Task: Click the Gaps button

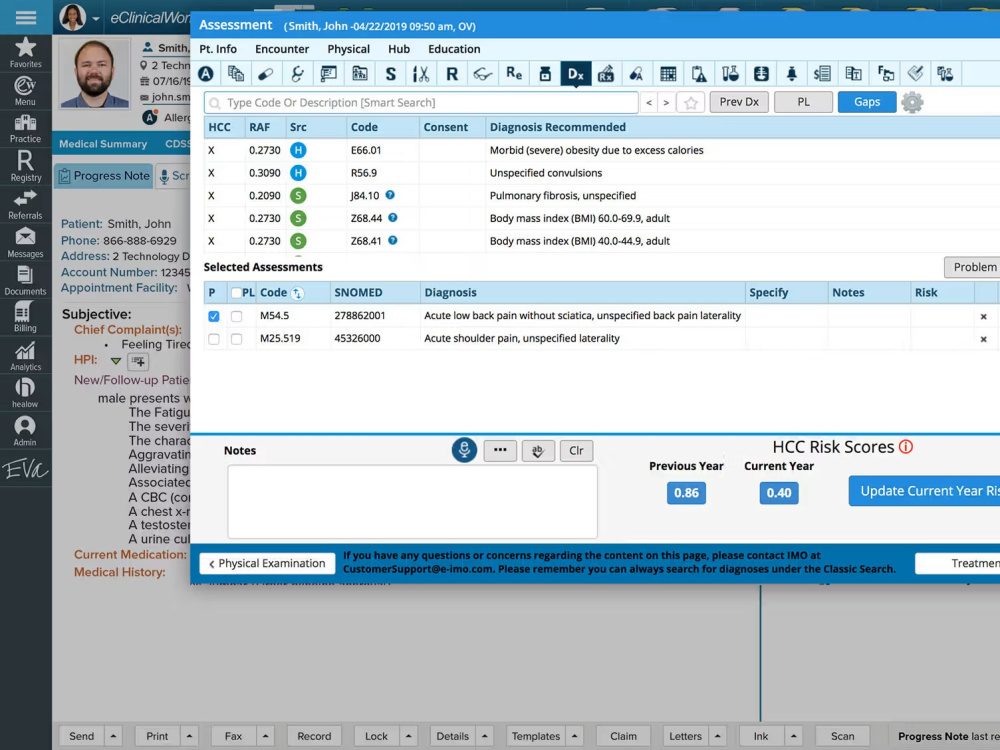Action: (x=867, y=102)
